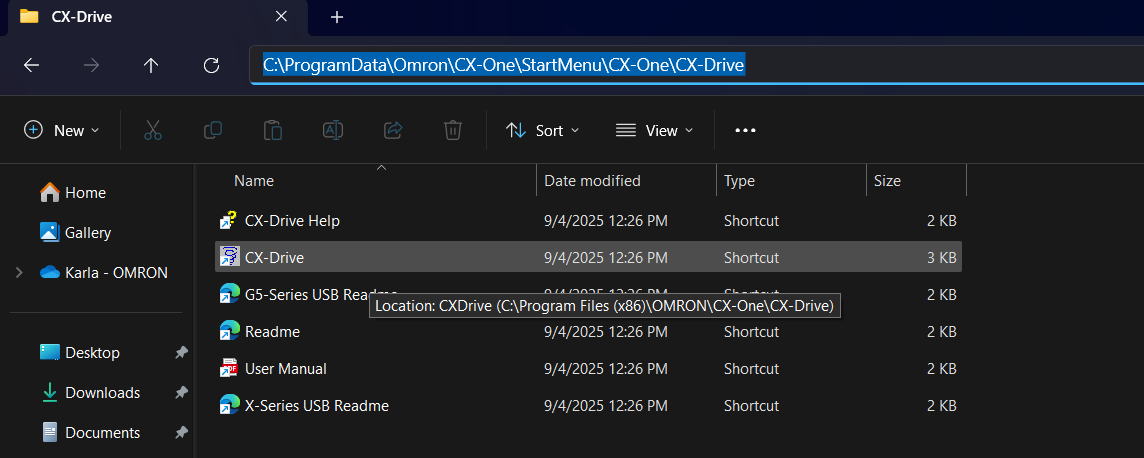Select the Readme shortcut file
This screenshot has height=458, width=1144.
272,332
